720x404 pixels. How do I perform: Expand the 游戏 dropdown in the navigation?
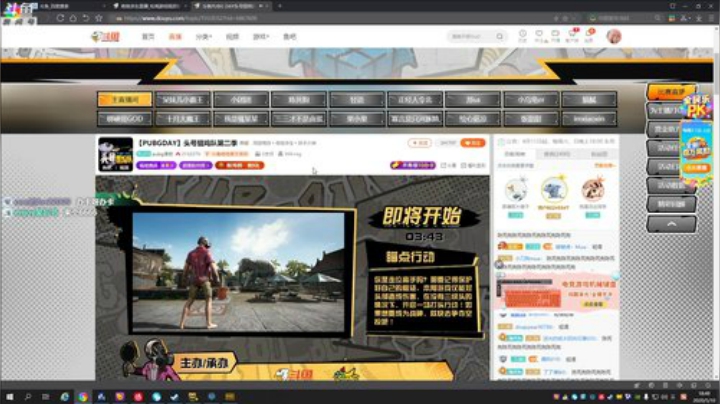pos(261,36)
